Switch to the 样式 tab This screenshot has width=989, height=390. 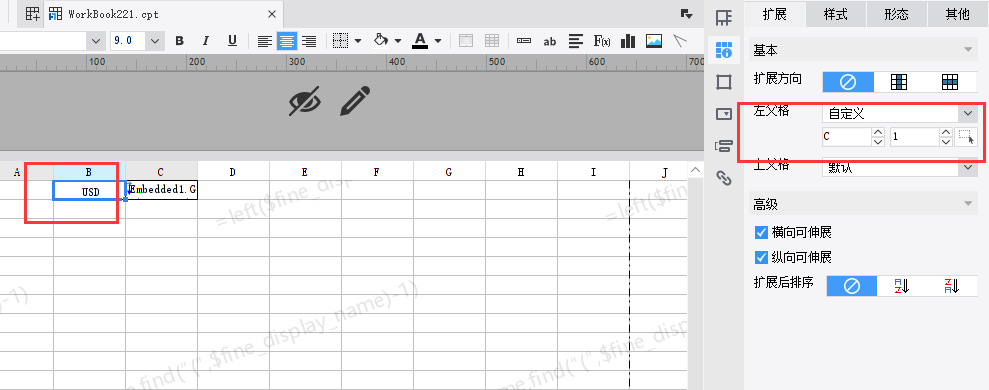836,14
